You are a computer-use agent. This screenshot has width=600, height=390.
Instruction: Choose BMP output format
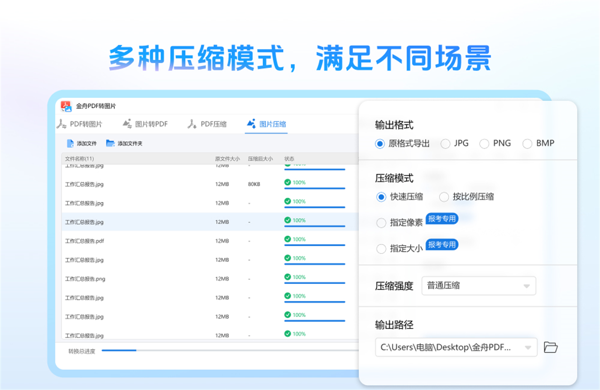[538, 144]
